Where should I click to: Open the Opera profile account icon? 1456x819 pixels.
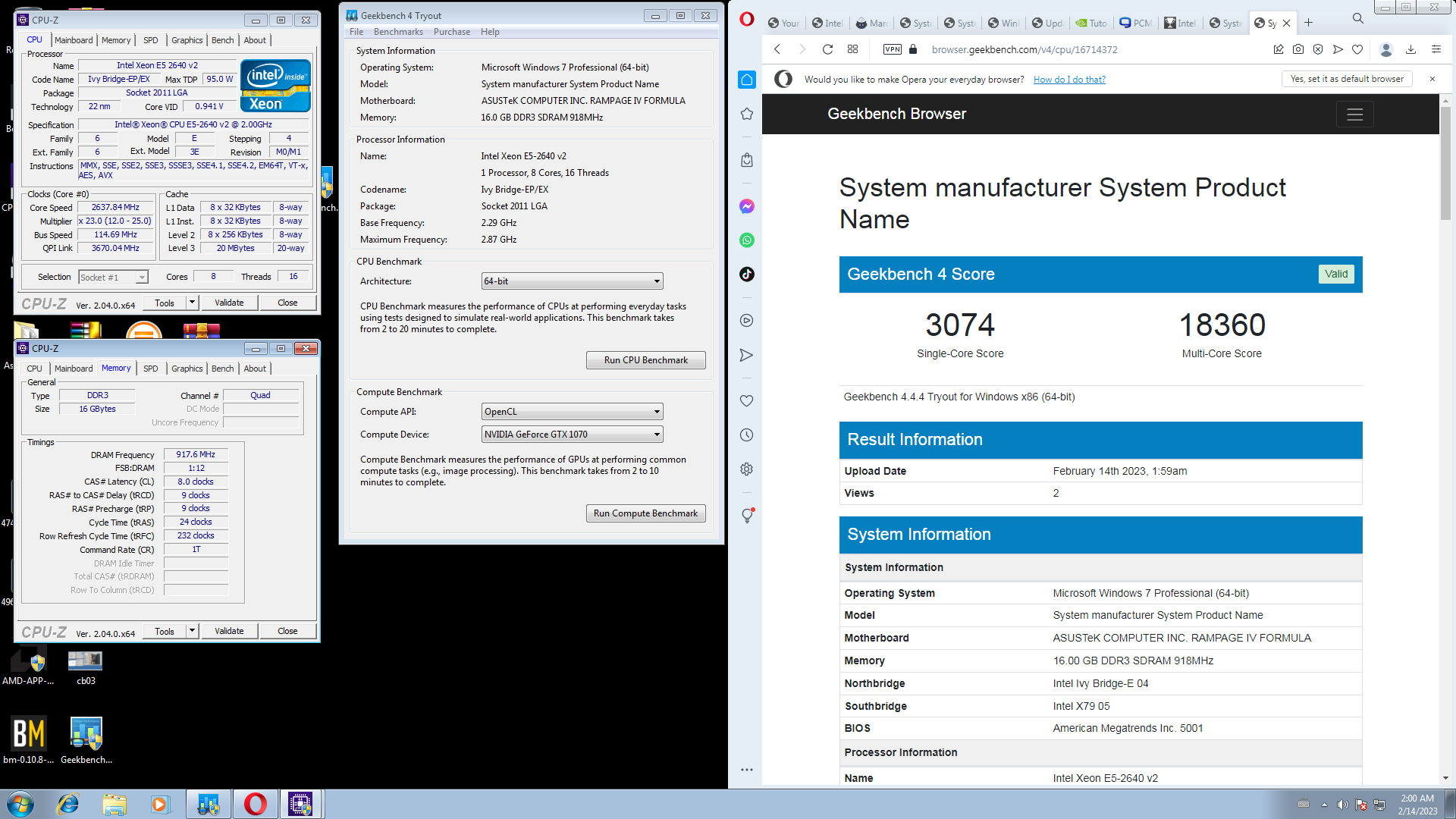coord(1386,49)
